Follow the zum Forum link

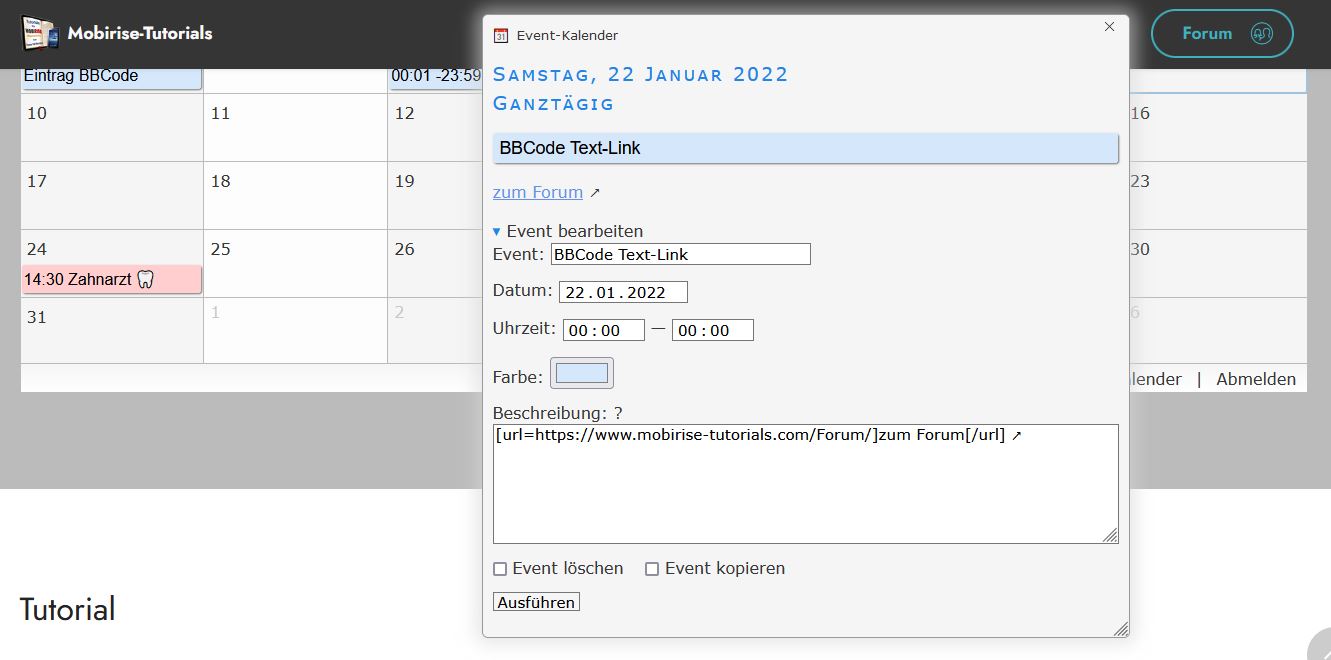pyautogui.click(x=537, y=192)
